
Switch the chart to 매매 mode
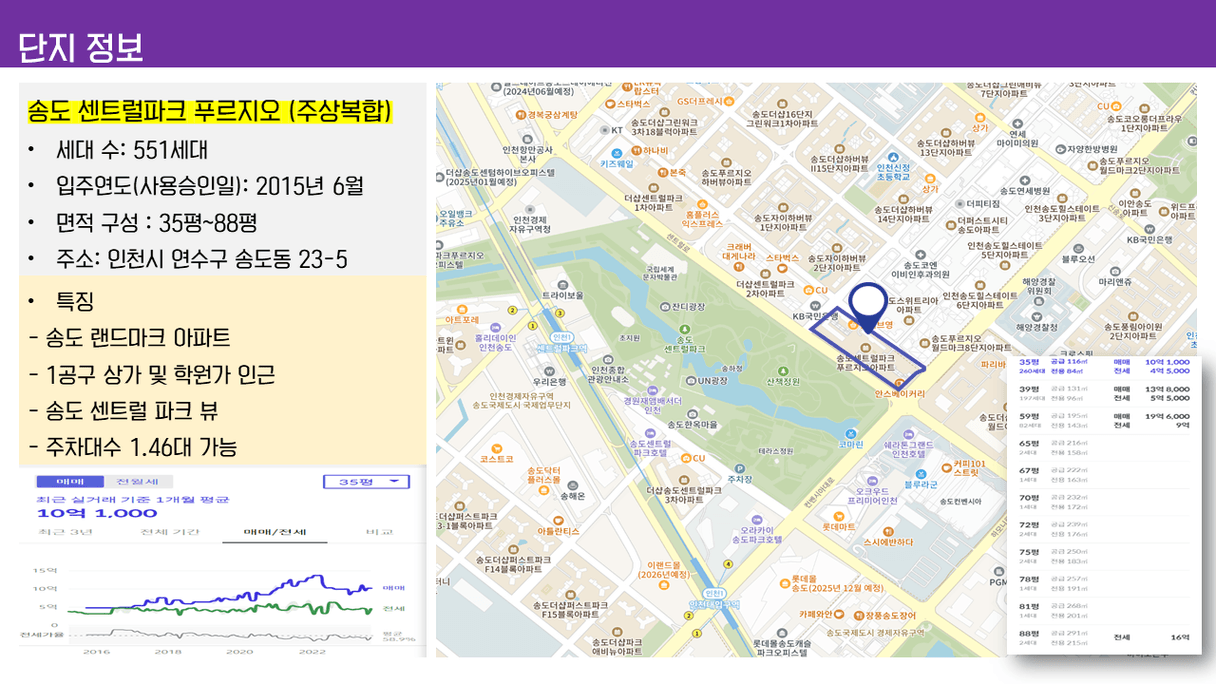tap(69, 482)
